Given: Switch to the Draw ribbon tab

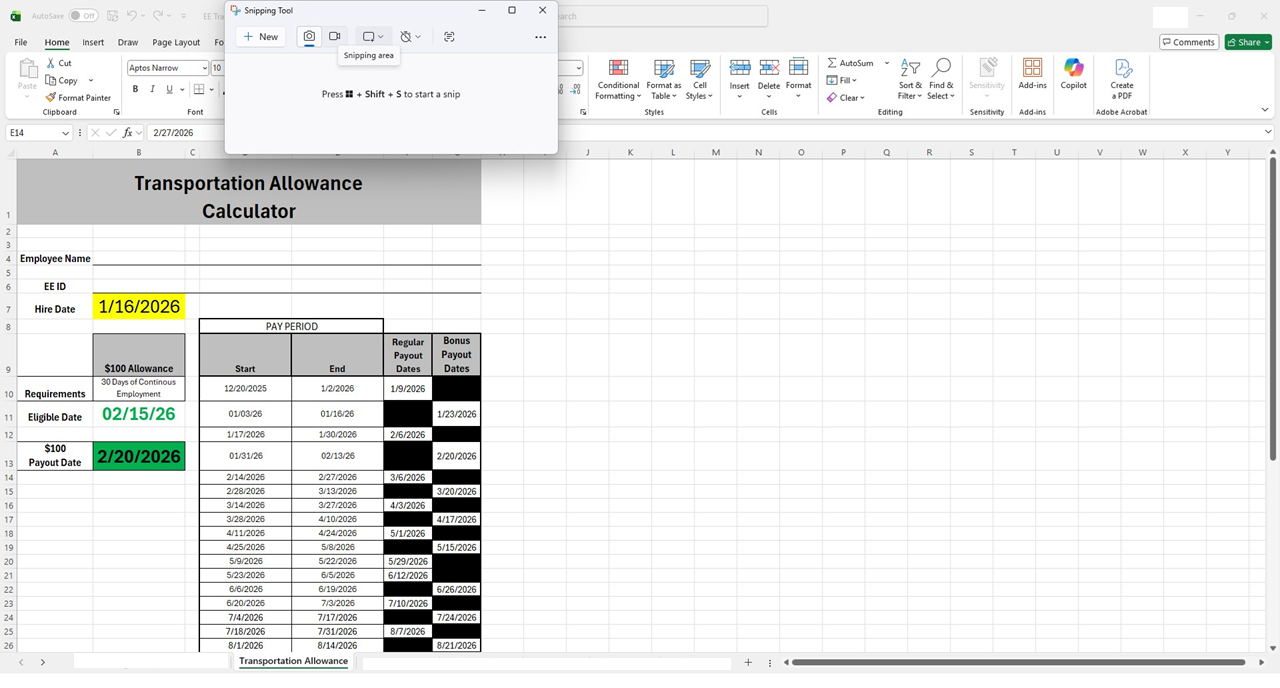Looking at the screenshot, I should coord(128,42).
